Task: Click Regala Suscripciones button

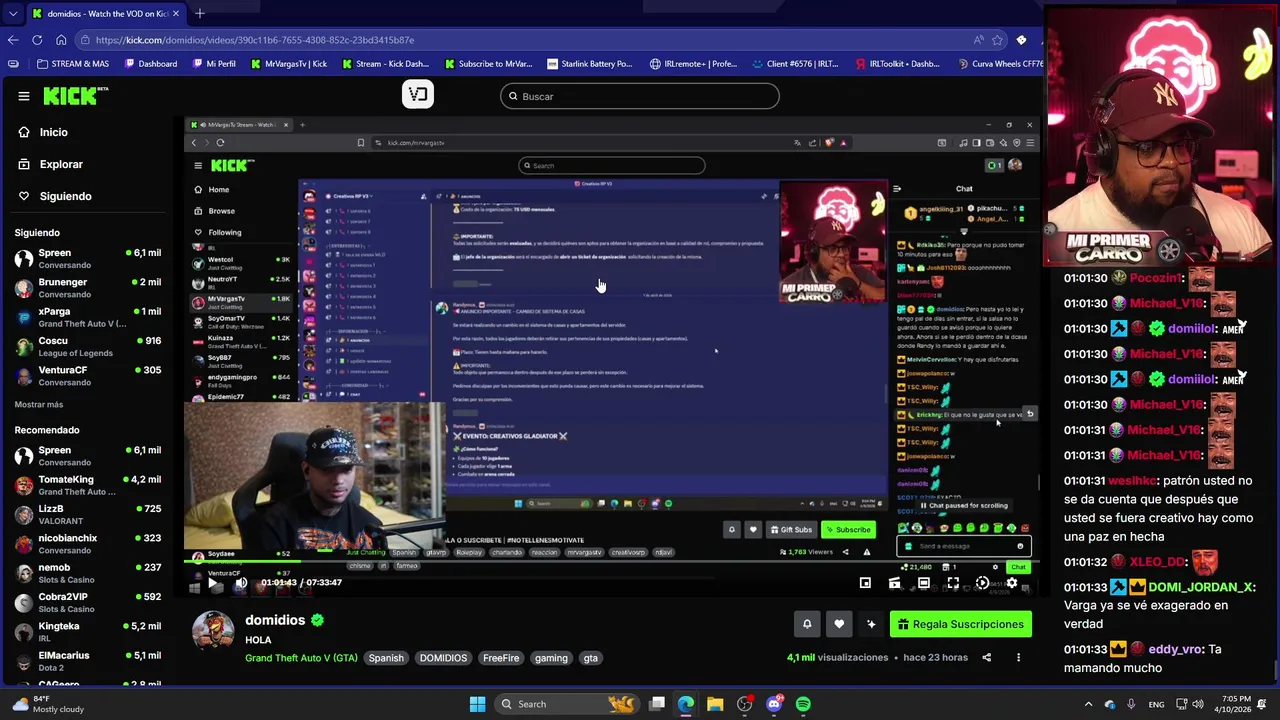Action: point(961,624)
